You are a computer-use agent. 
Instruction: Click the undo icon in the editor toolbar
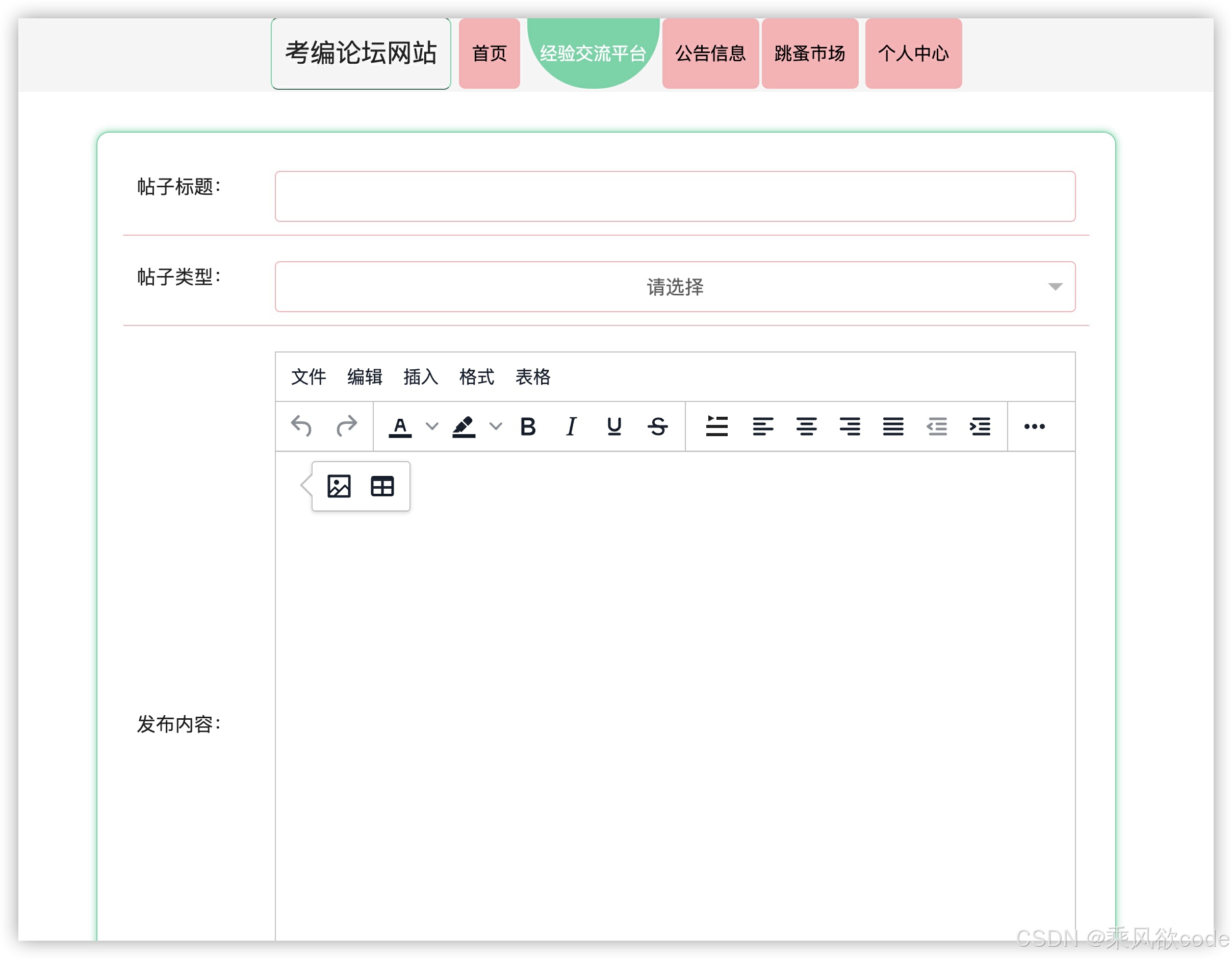[303, 427]
